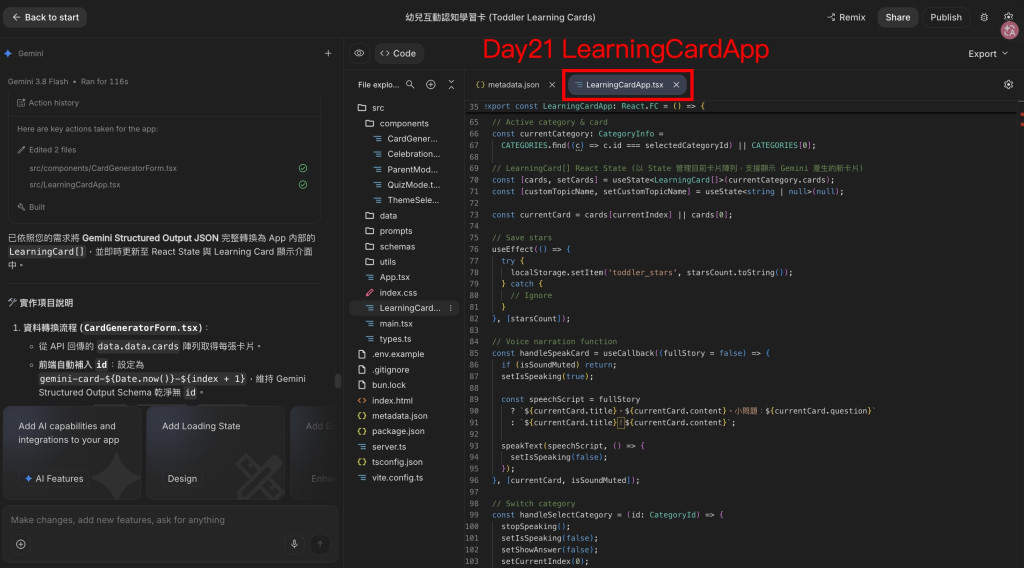Viewport: 1024px width, 568px height.
Task: Click the Design tag
Action: pos(182,479)
